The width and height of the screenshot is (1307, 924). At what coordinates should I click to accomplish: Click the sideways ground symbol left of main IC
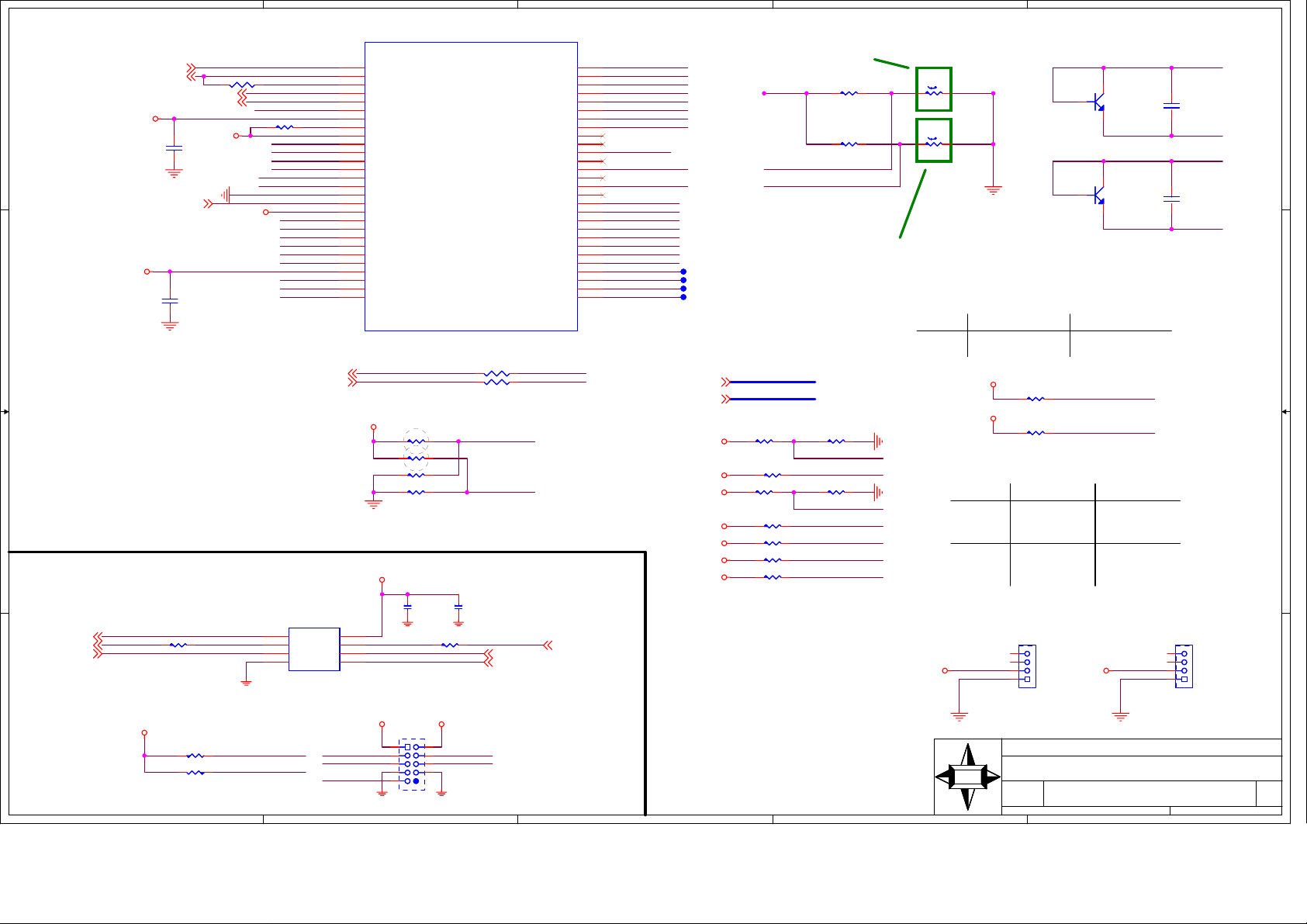(x=225, y=195)
